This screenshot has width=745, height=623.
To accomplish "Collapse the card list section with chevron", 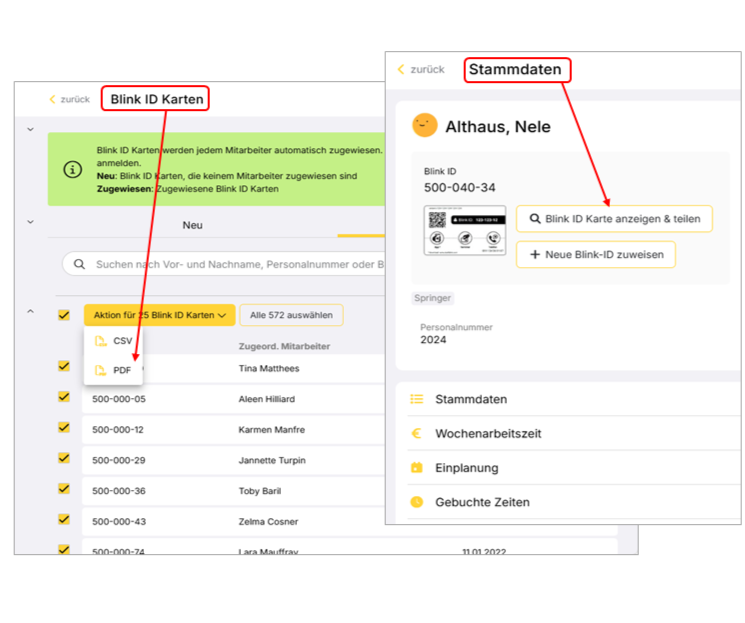I will pyautogui.click(x=30, y=312).
